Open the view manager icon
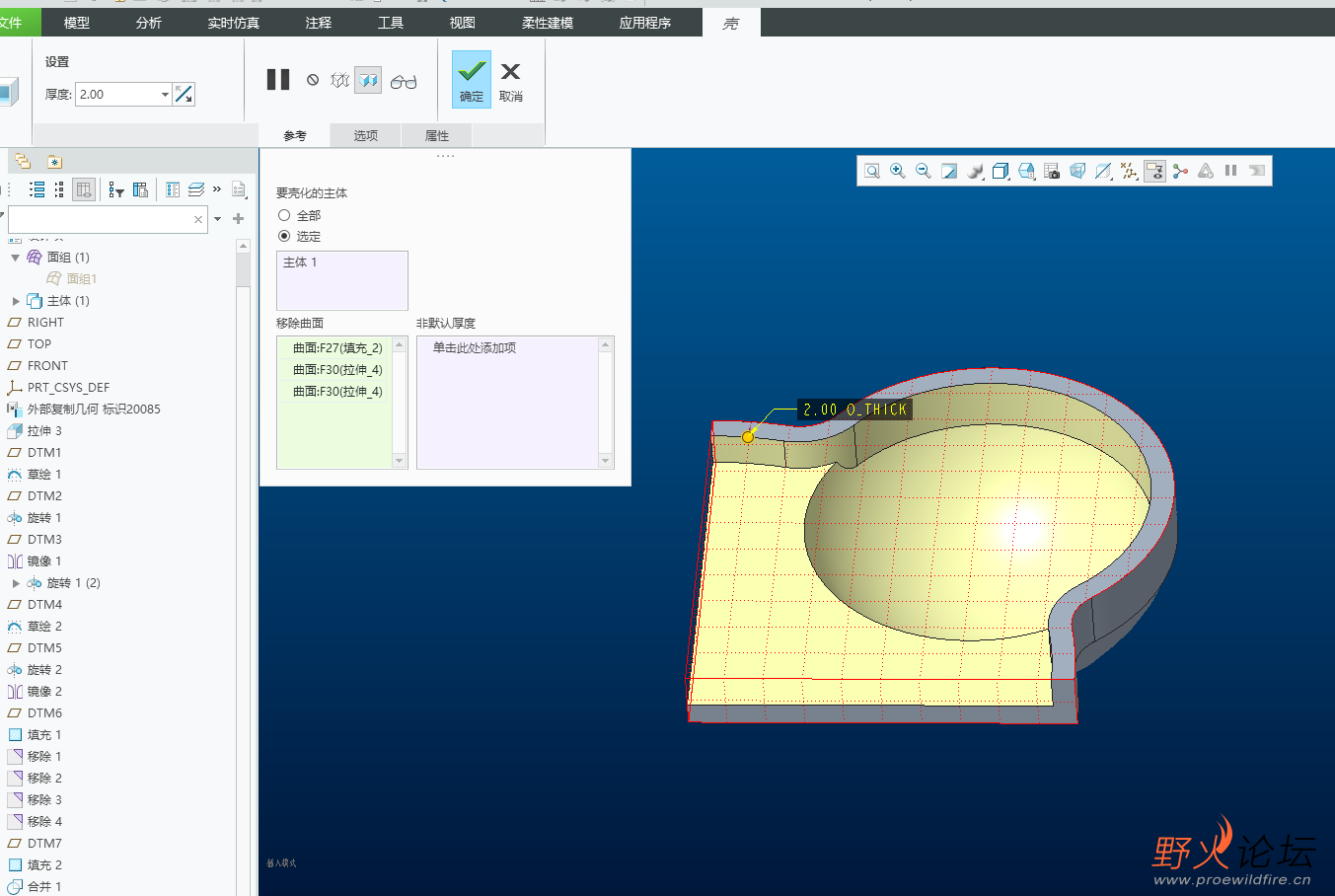Viewport: 1335px width, 896px height. (x=1026, y=171)
